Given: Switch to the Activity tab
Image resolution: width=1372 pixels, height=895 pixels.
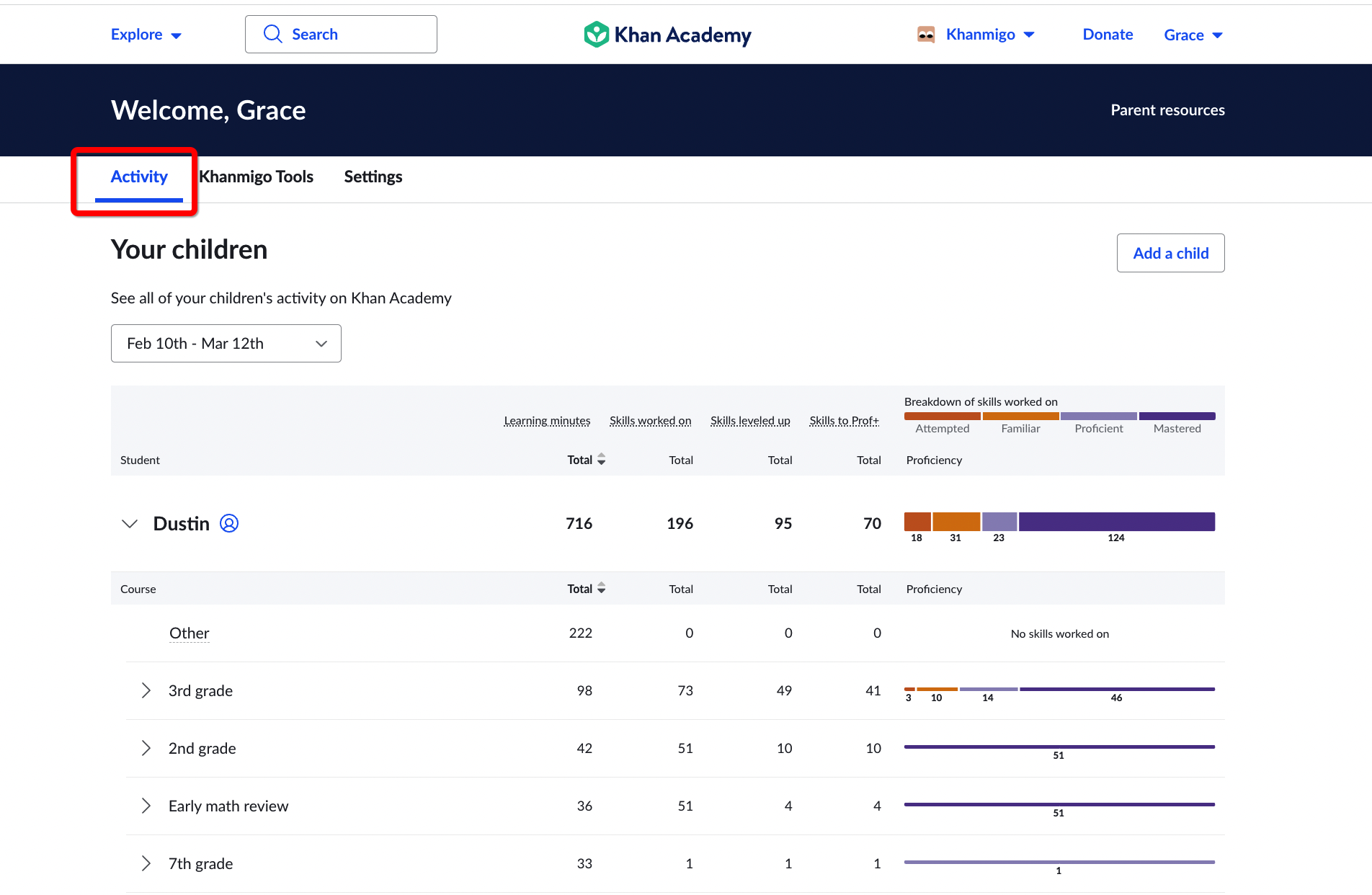Looking at the screenshot, I should pos(139,177).
